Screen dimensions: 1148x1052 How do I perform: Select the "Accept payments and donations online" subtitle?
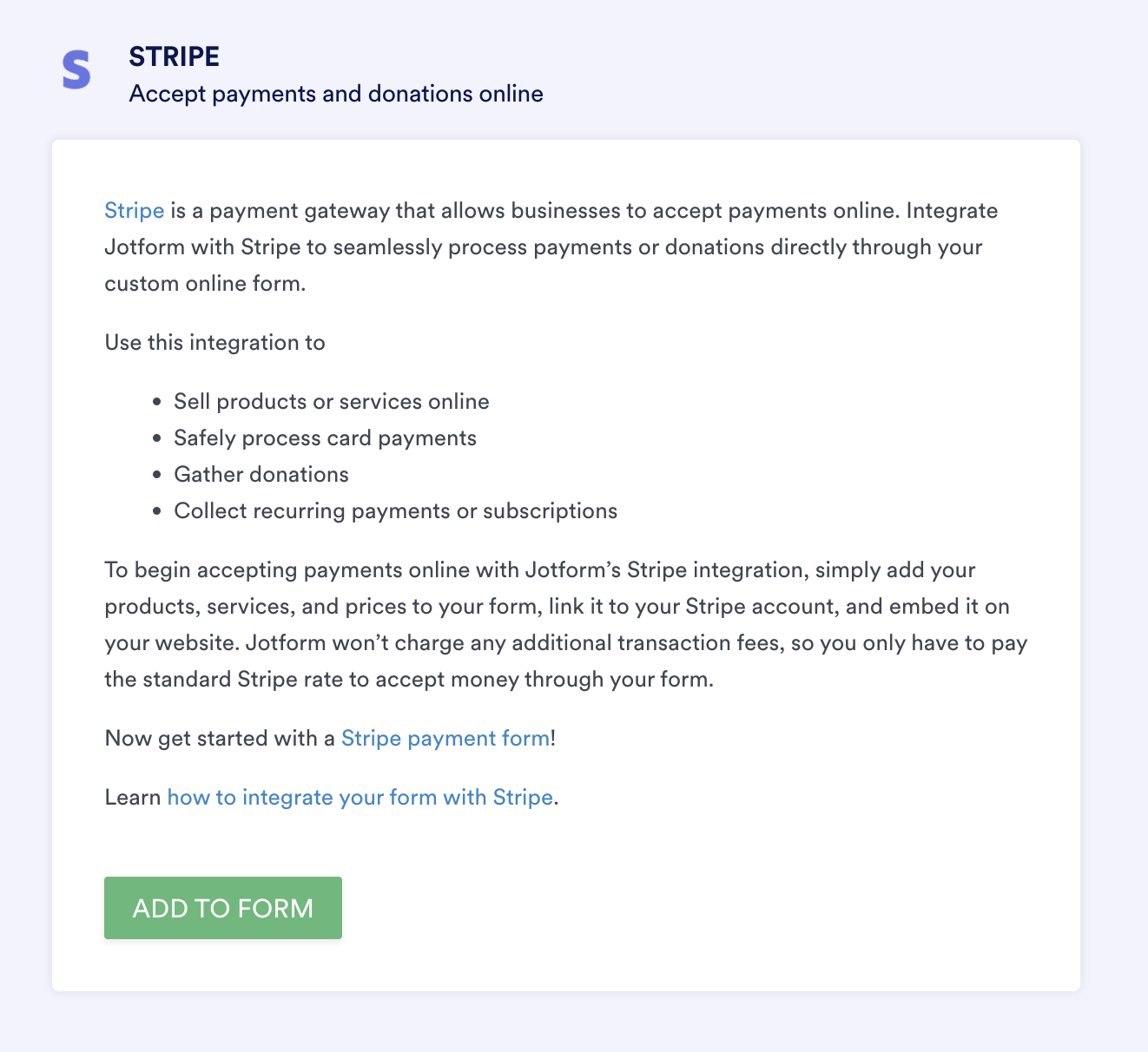point(336,94)
